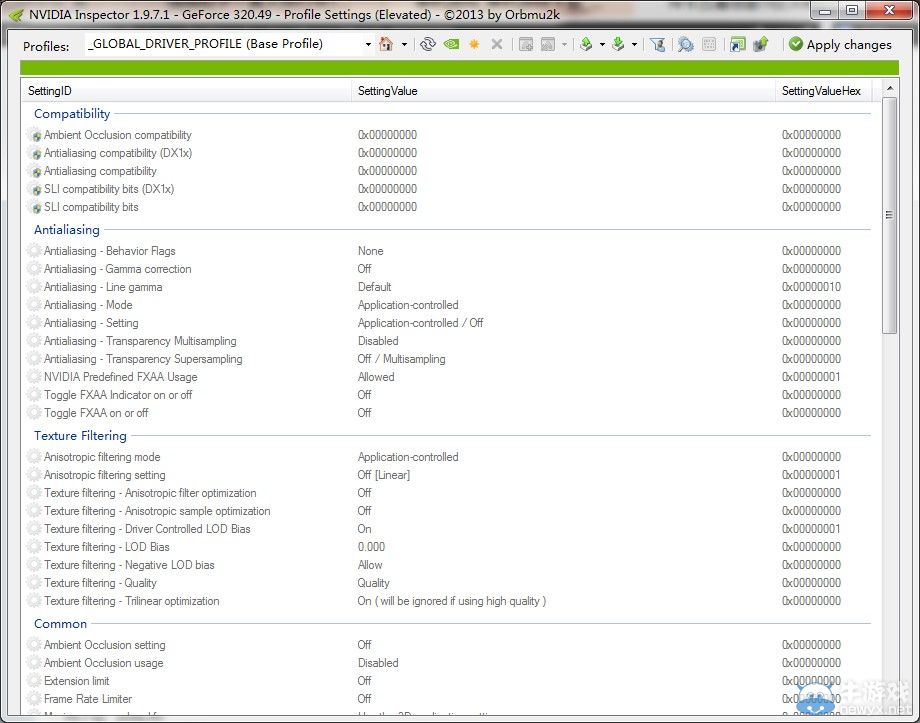
Task: Delete the profile using the gray X icon
Action: pos(497,44)
